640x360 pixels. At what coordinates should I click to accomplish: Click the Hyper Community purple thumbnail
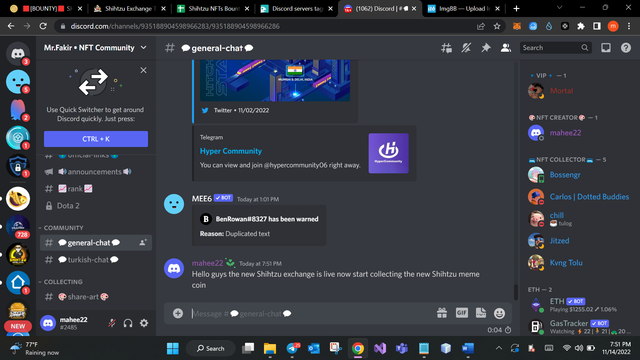coord(389,153)
